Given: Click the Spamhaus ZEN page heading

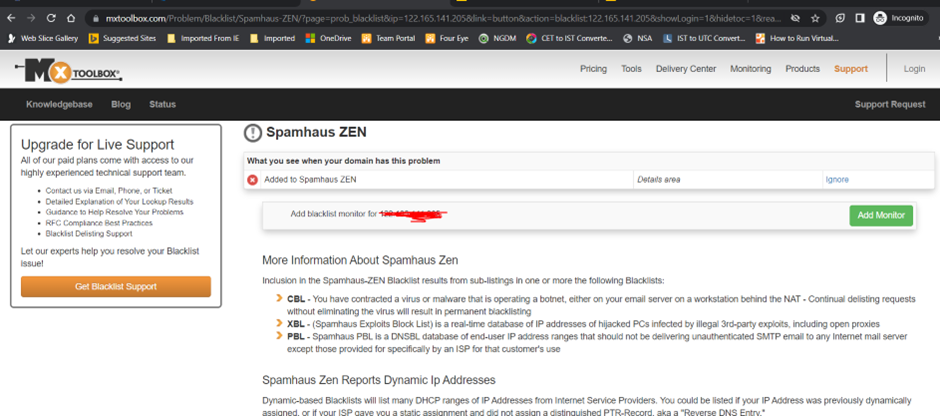Looking at the screenshot, I should (316, 132).
